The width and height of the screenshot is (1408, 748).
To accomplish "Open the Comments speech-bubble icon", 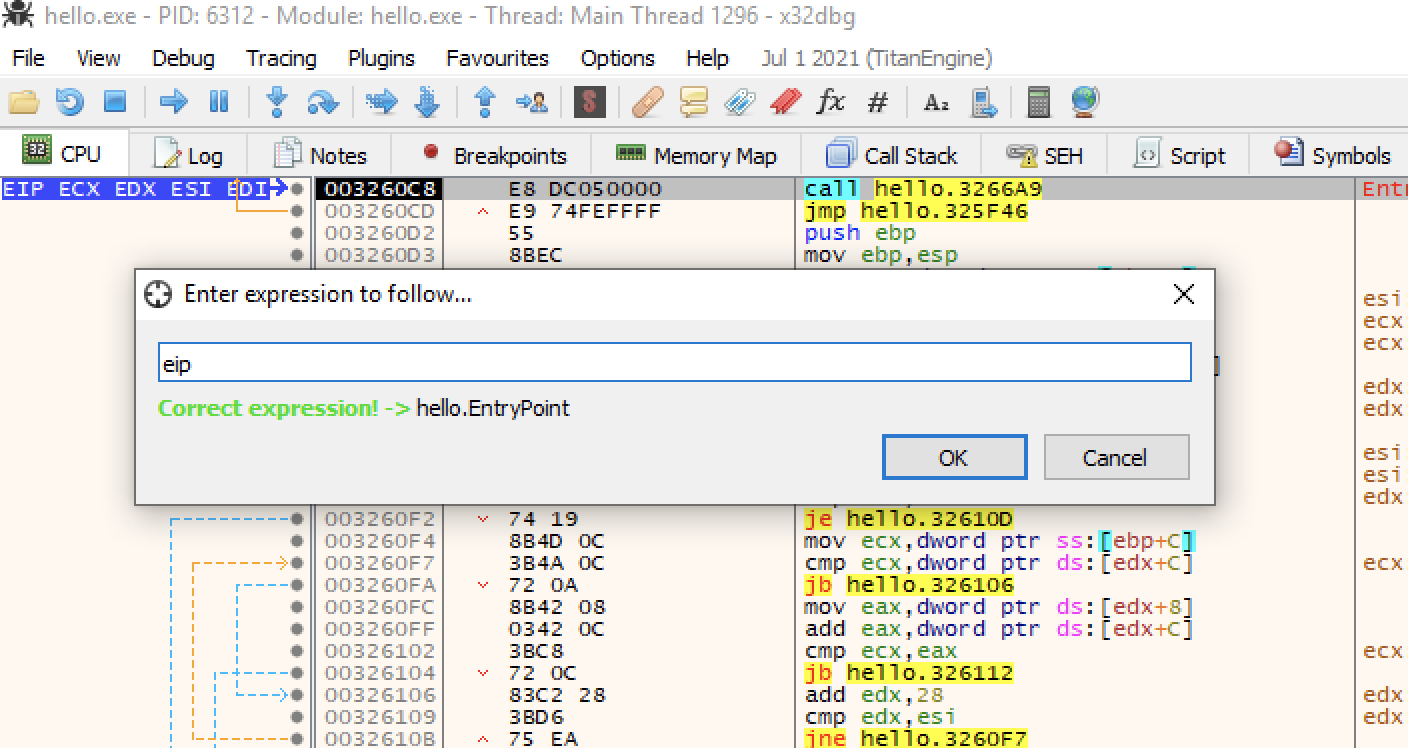I will pyautogui.click(x=693, y=101).
